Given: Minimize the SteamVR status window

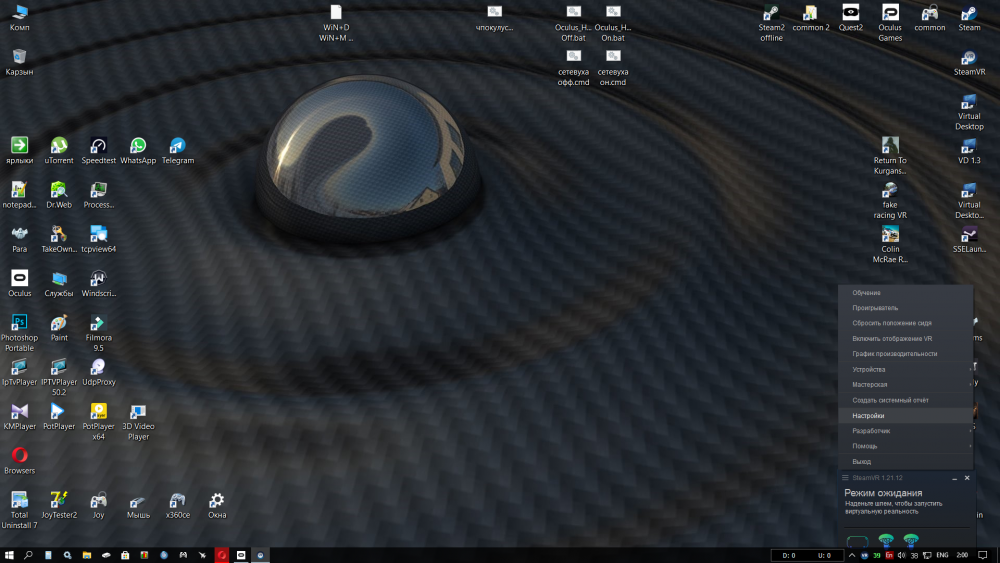Looking at the screenshot, I should pyautogui.click(x=955, y=478).
